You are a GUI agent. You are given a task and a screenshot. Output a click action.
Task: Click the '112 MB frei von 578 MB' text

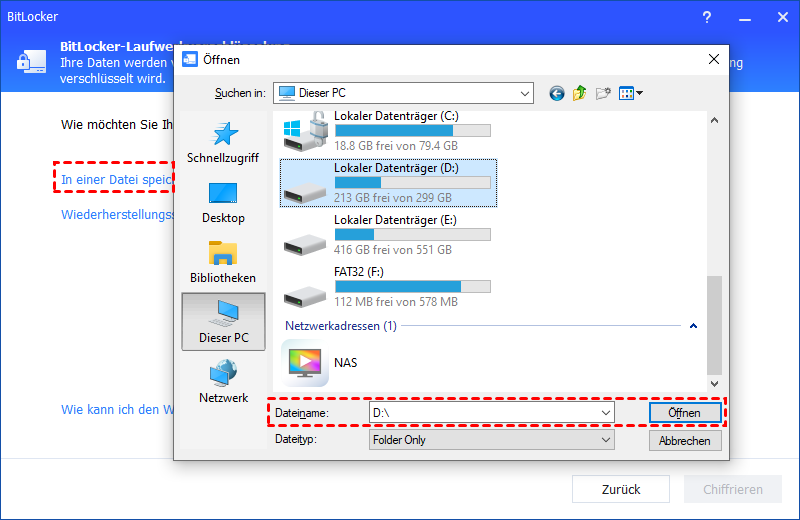pyautogui.click(x=396, y=302)
